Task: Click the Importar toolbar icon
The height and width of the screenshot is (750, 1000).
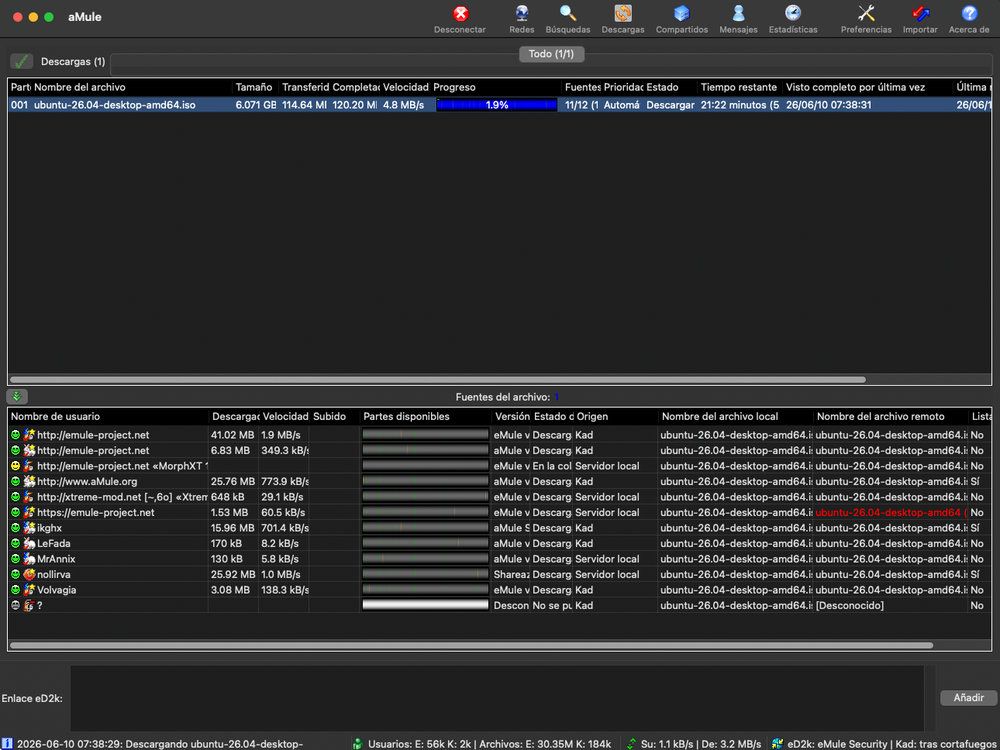Action: click(920, 14)
